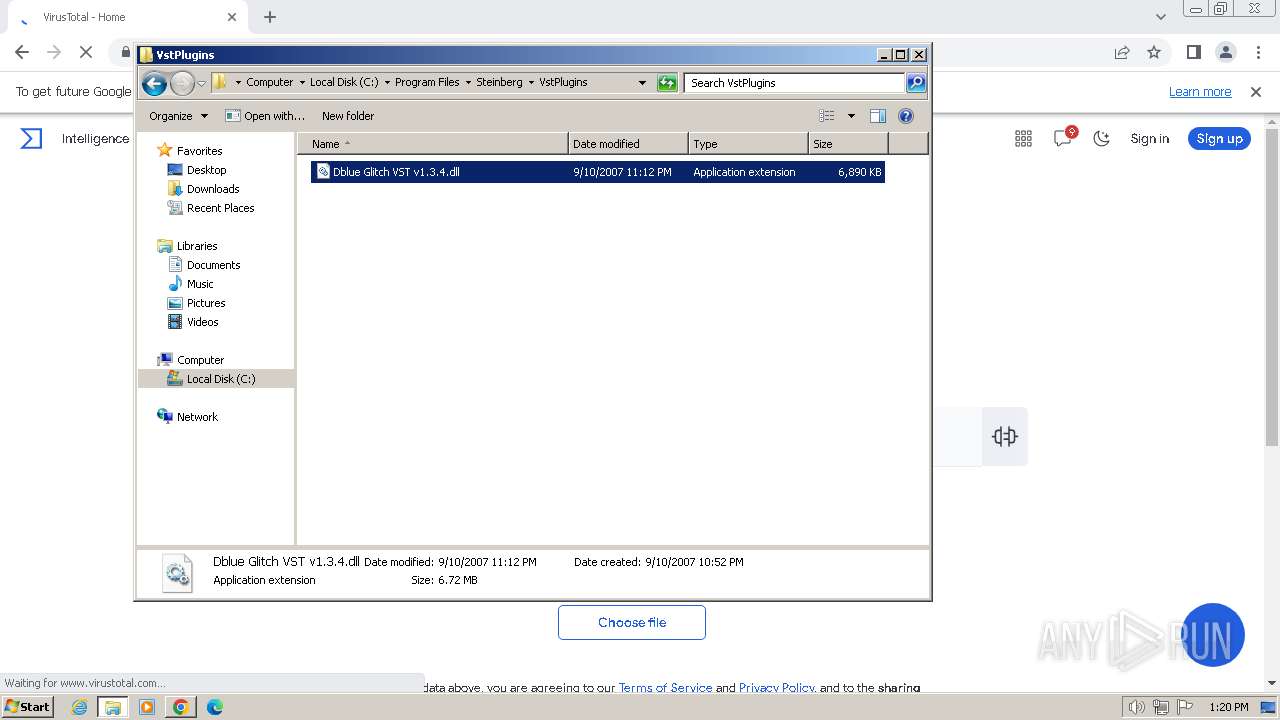Go back in the Chrome browser
1280x720 pixels.
coord(22,52)
